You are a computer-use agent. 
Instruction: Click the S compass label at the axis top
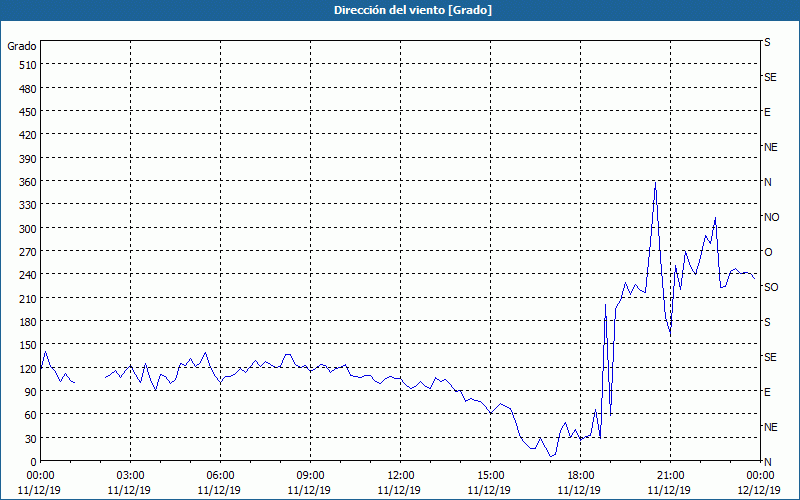click(x=767, y=42)
